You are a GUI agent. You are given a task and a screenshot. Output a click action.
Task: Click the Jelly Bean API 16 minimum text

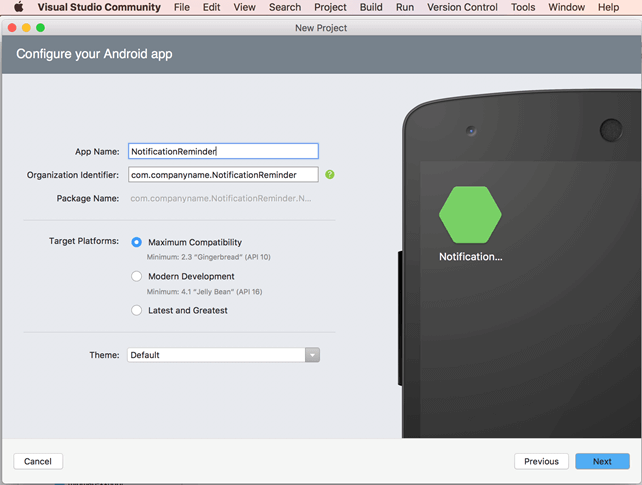[204, 292]
